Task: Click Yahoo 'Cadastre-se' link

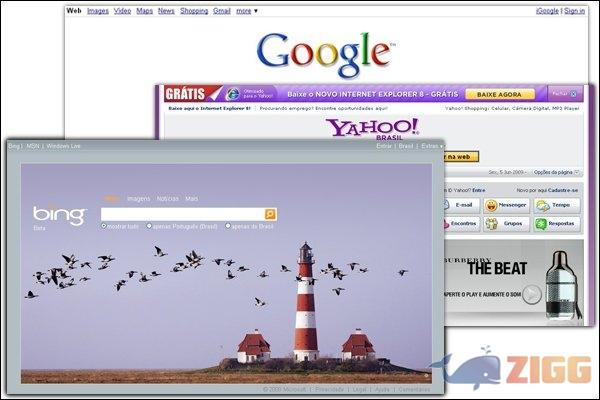Action: tap(563, 190)
